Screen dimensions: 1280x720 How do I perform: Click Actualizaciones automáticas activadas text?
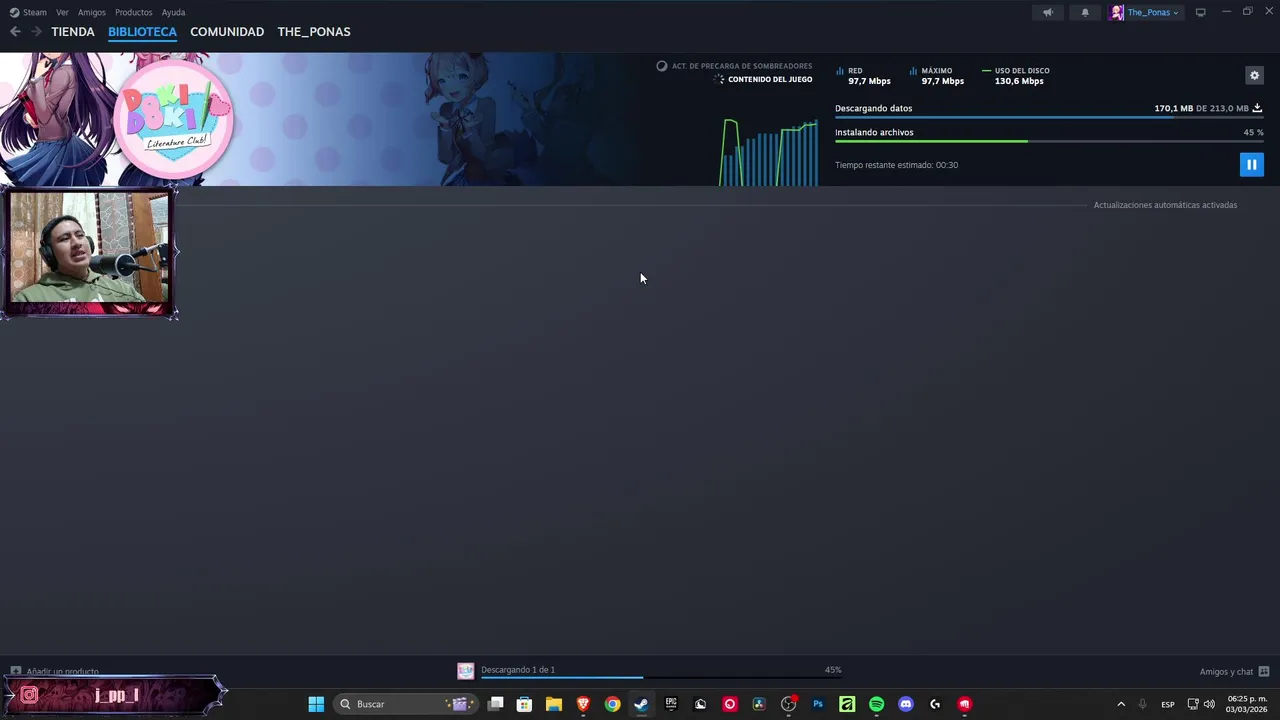click(1165, 205)
